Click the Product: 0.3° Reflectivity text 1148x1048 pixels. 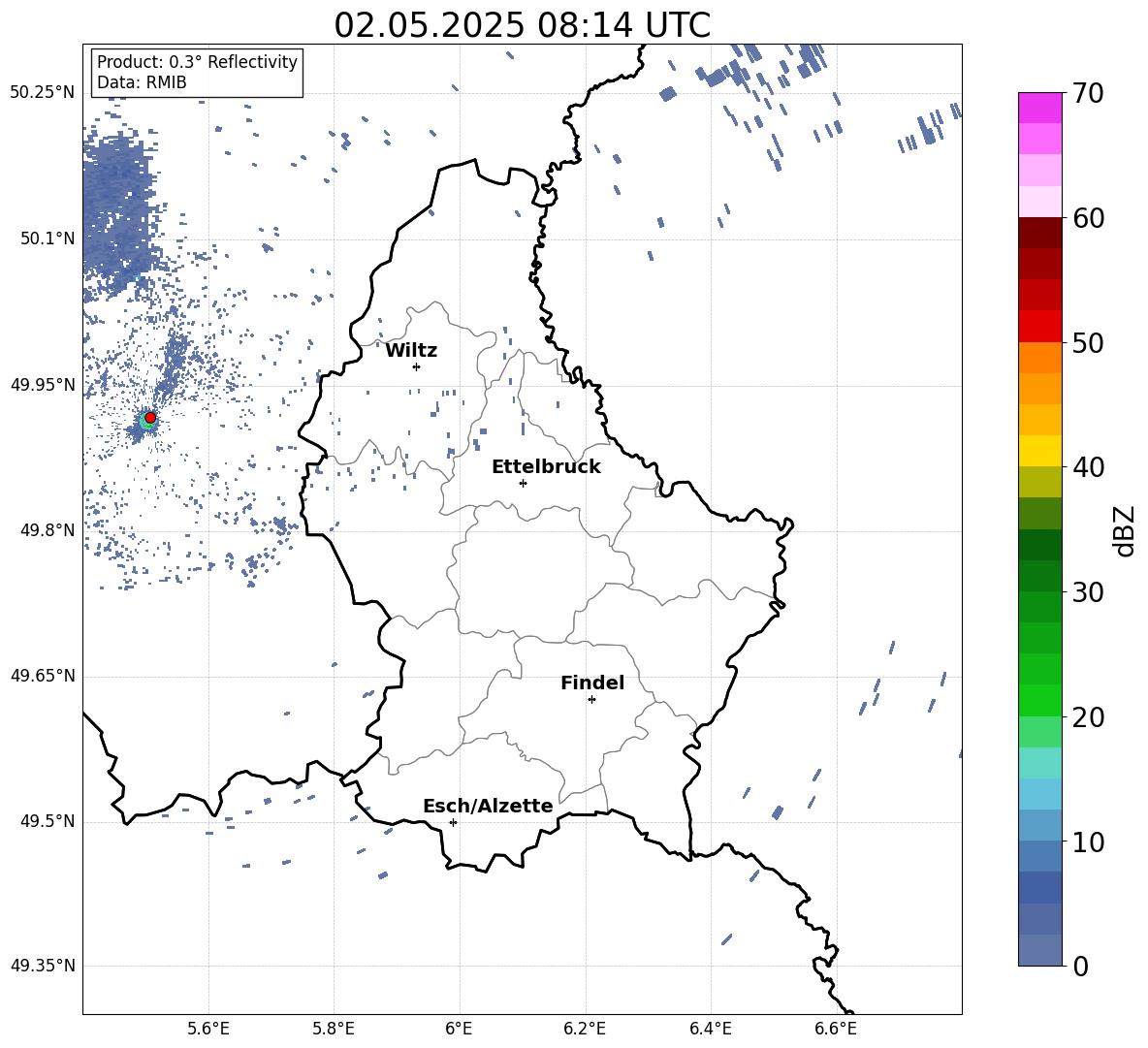point(197,62)
